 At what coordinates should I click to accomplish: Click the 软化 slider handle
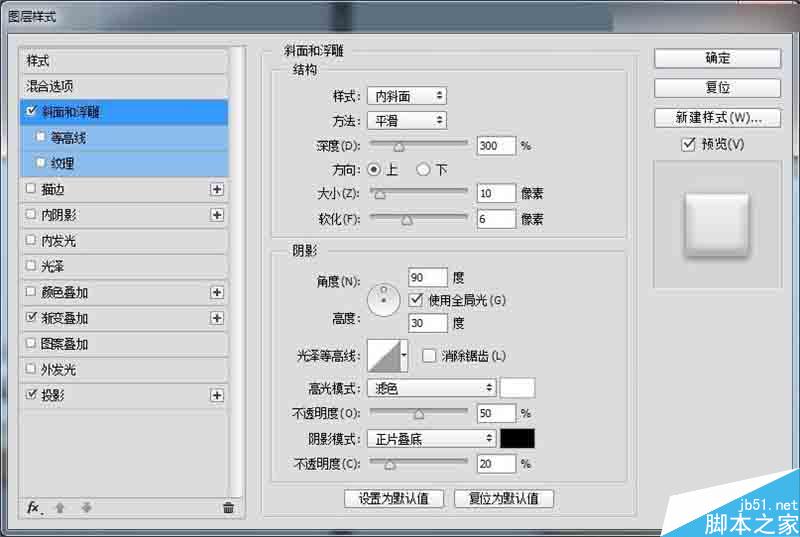coord(407,220)
